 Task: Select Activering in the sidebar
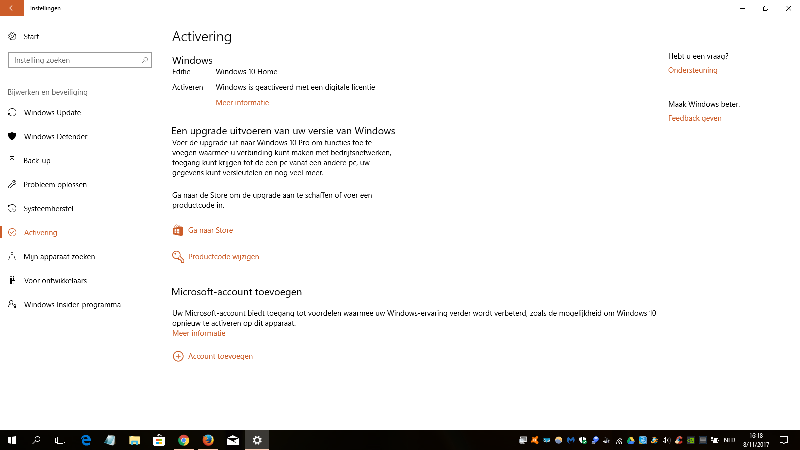tap(40, 232)
